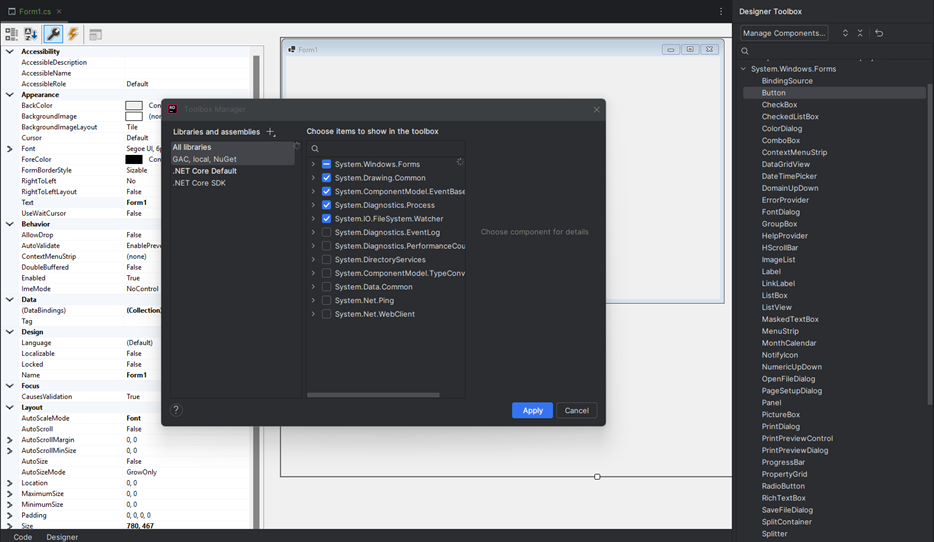Check System.DirectoryServices checkbox

click(x=326, y=260)
